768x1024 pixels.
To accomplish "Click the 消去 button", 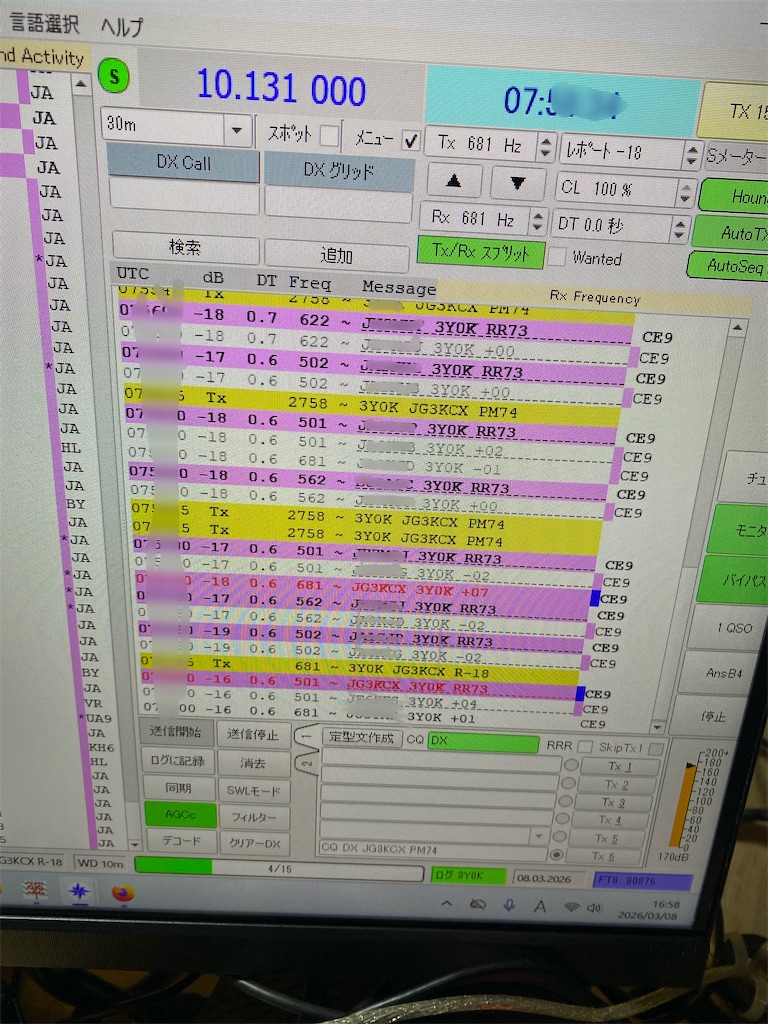I will pyautogui.click(x=253, y=763).
